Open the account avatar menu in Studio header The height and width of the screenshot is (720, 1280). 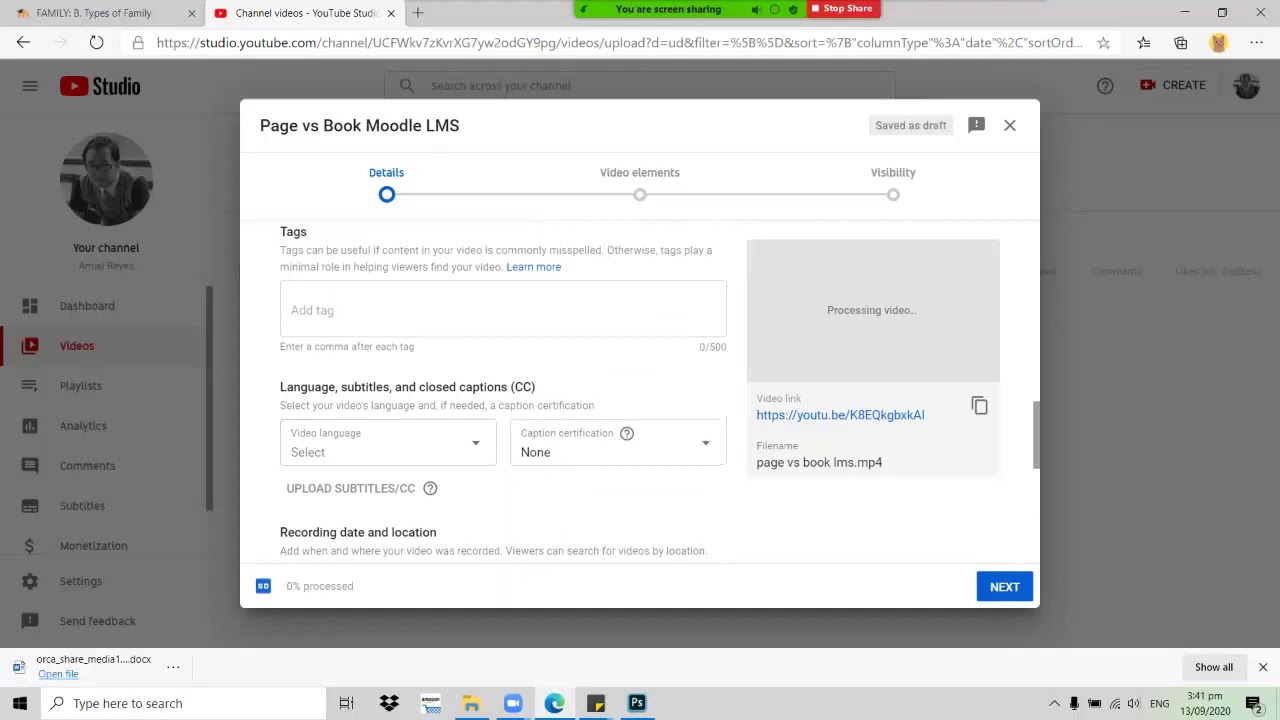pos(1246,86)
